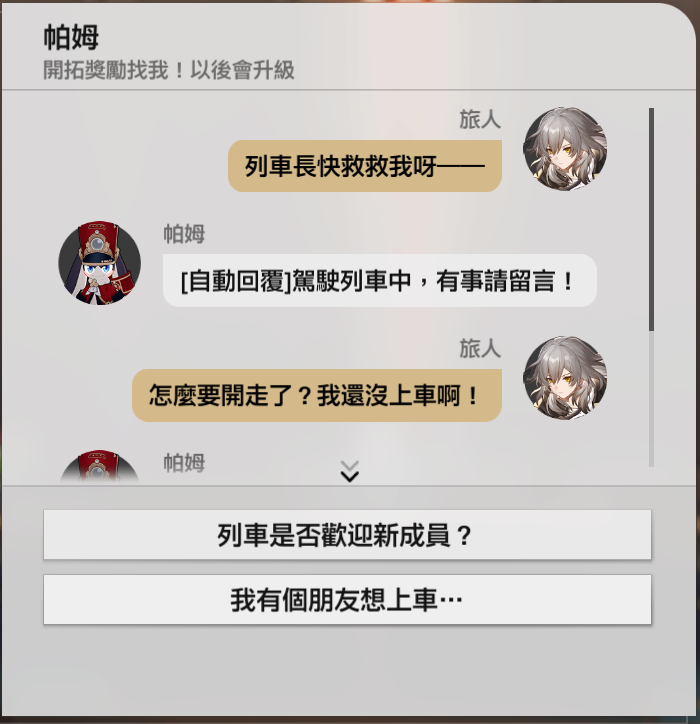The height and width of the screenshot is (724, 700).
Task: Choose reply 列車是否歡迎新成員？
Action: pyautogui.click(x=347, y=535)
